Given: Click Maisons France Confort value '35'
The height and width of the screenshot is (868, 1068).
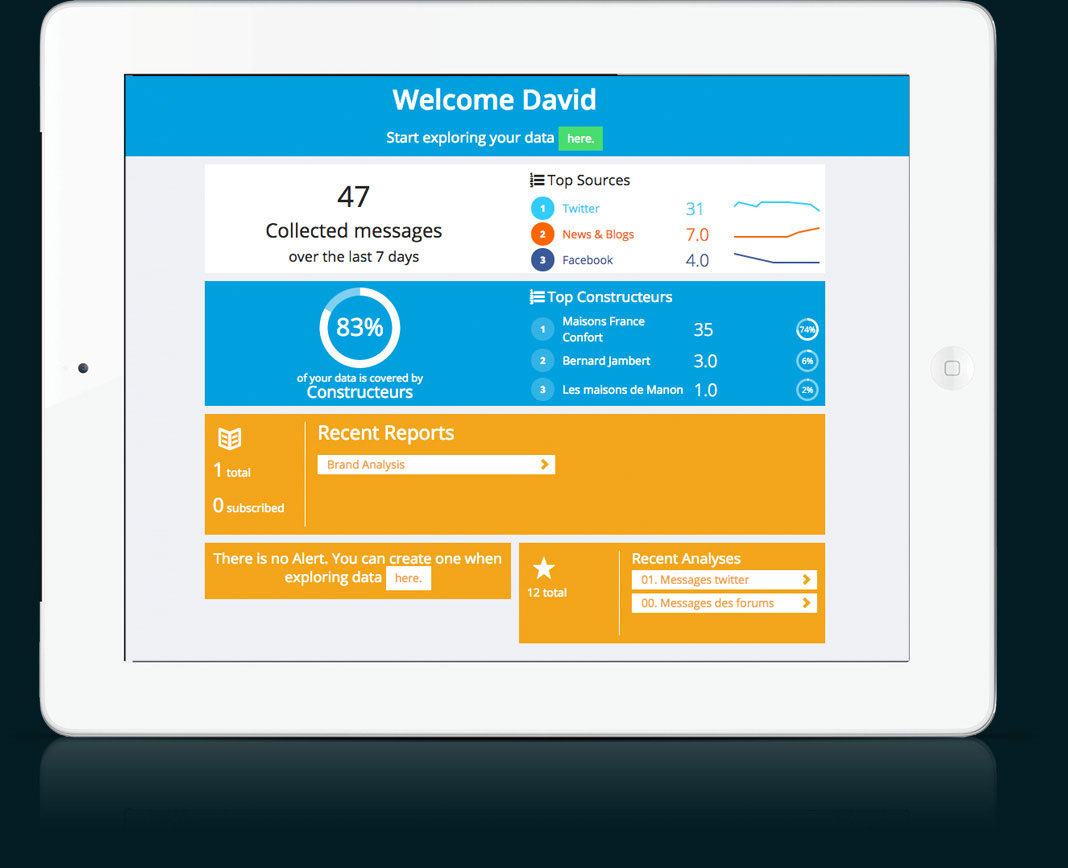Looking at the screenshot, I should click(703, 330).
